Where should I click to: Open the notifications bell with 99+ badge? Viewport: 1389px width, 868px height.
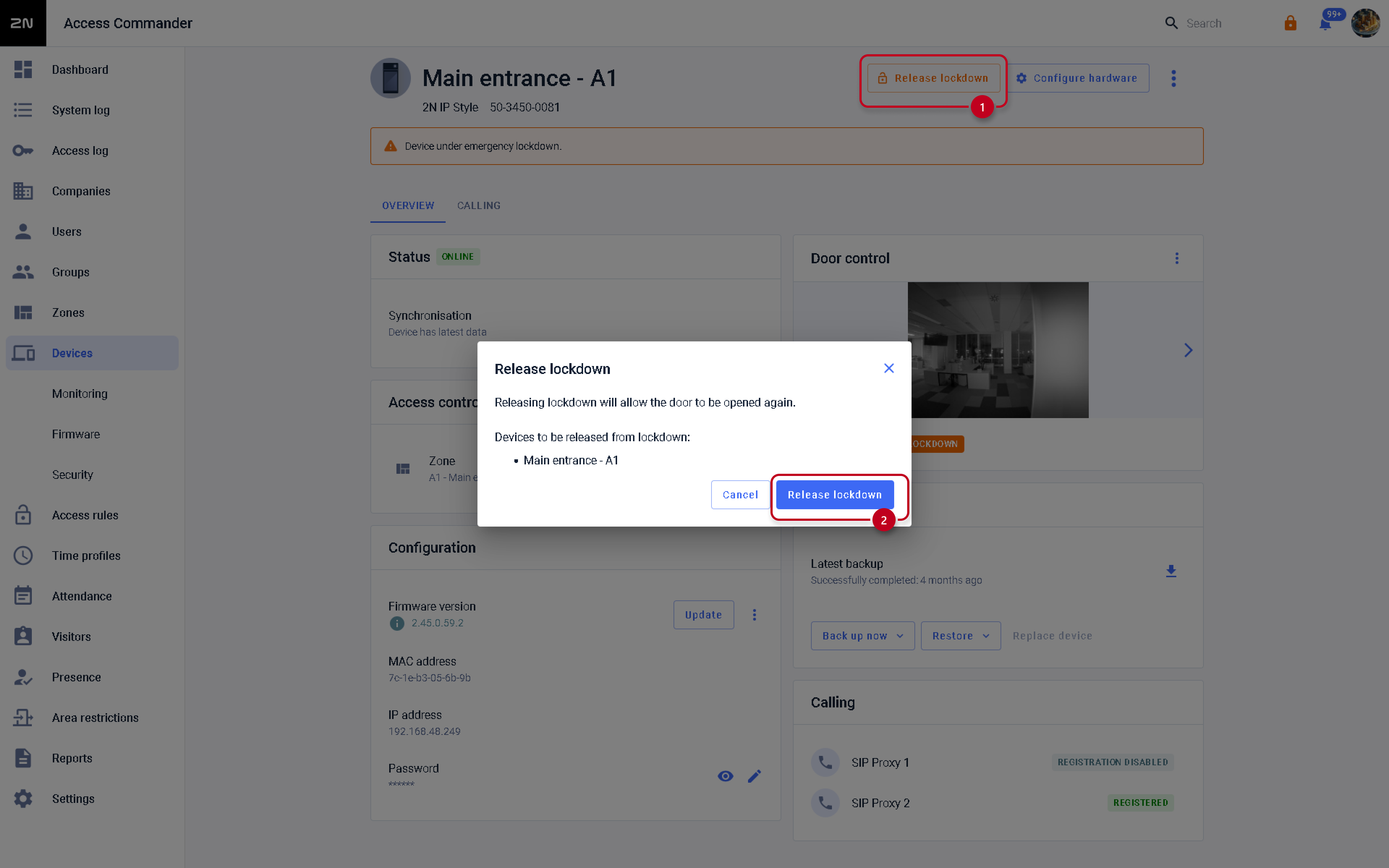[1325, 24]
